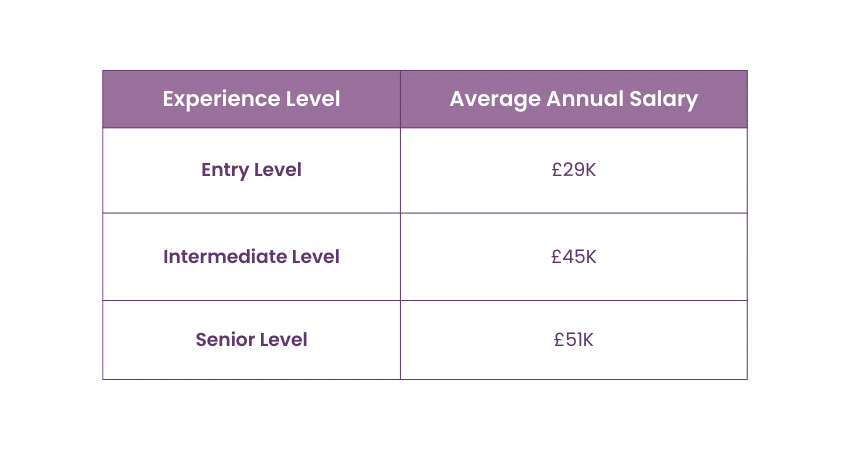This screenshot has height=450, width=850.
Task: Click the Experience Level column header
Action: click(251, 99)
